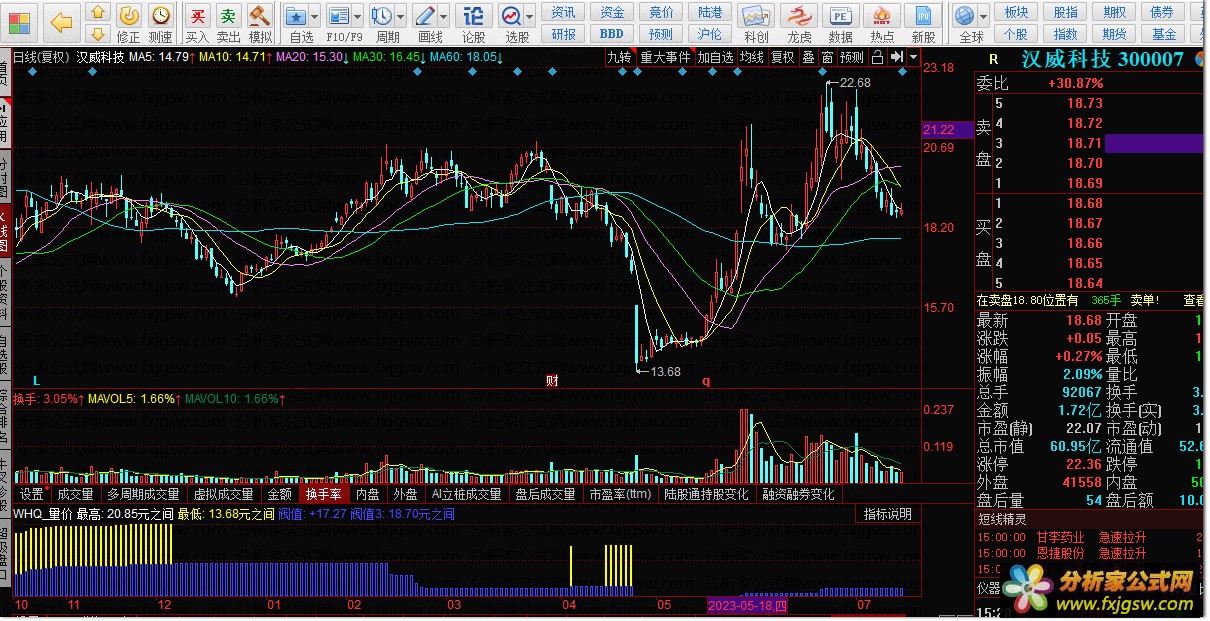Expand the 全球 globe dropdown arrow
This screenshot has height=621, width=1210.
[x=984, y=17]
